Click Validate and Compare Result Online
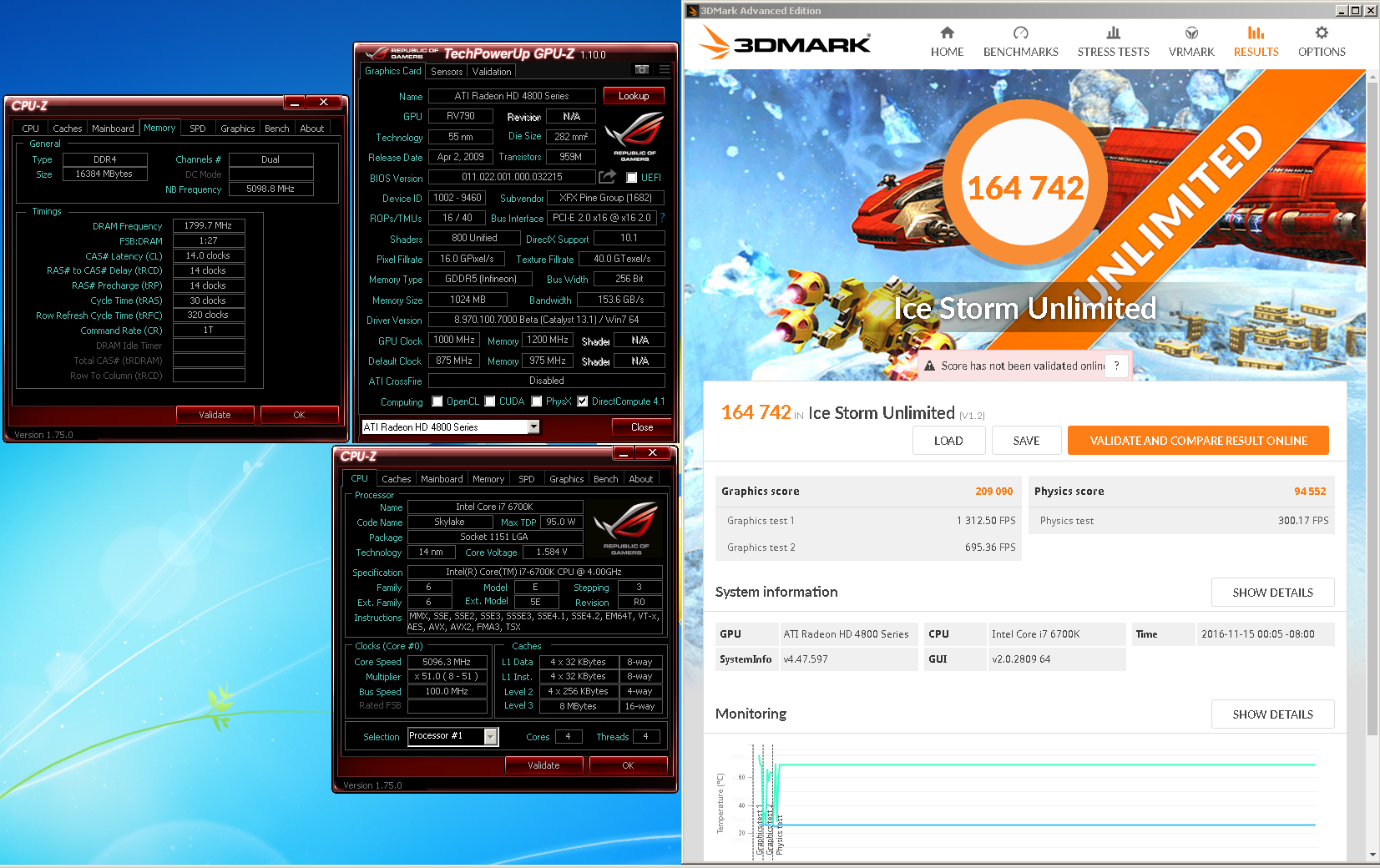The width and height of the screenshot is (1380, 868). [x=1198, y=441]
